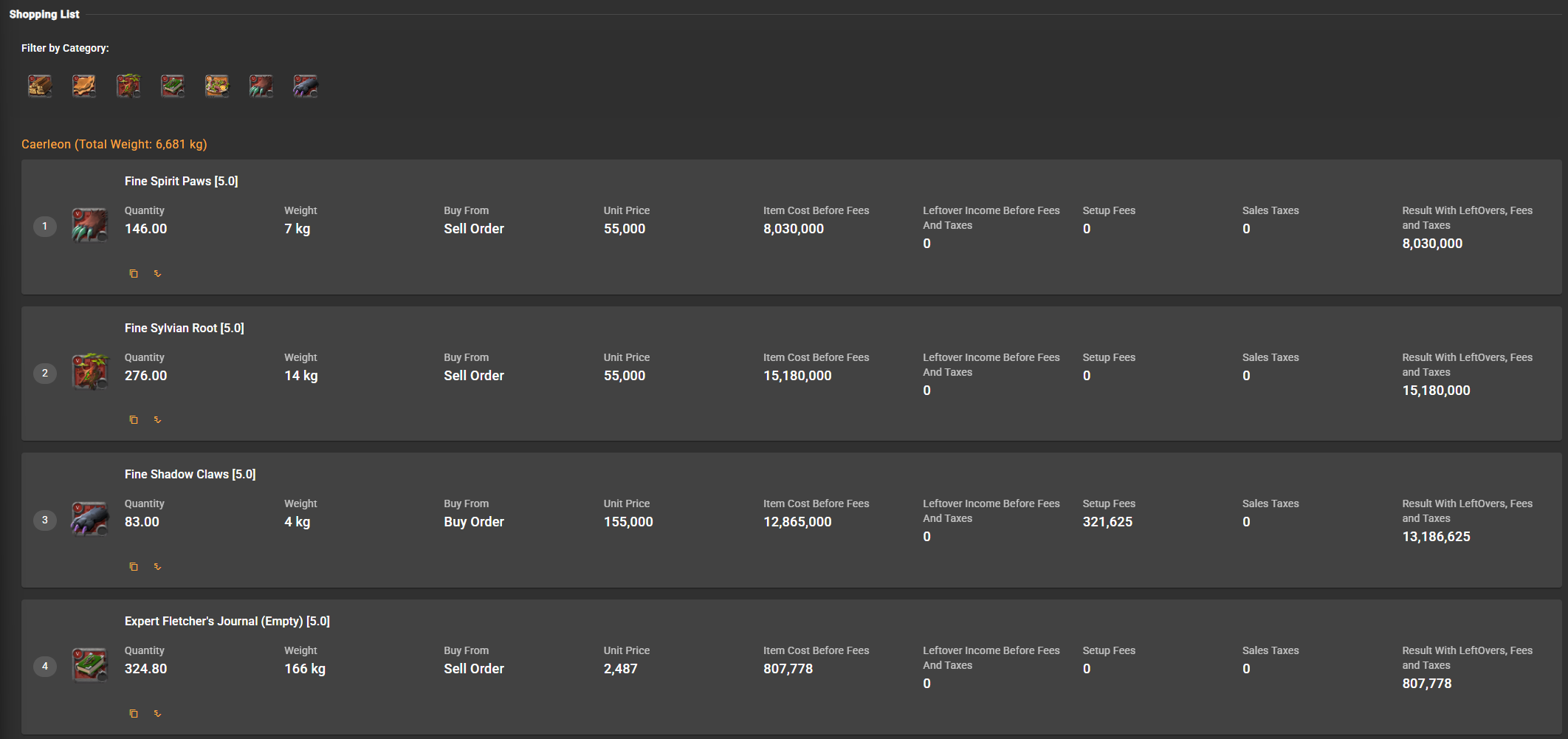Click price-check icon under Fine Spirit Paws

(x=157, y=274)
